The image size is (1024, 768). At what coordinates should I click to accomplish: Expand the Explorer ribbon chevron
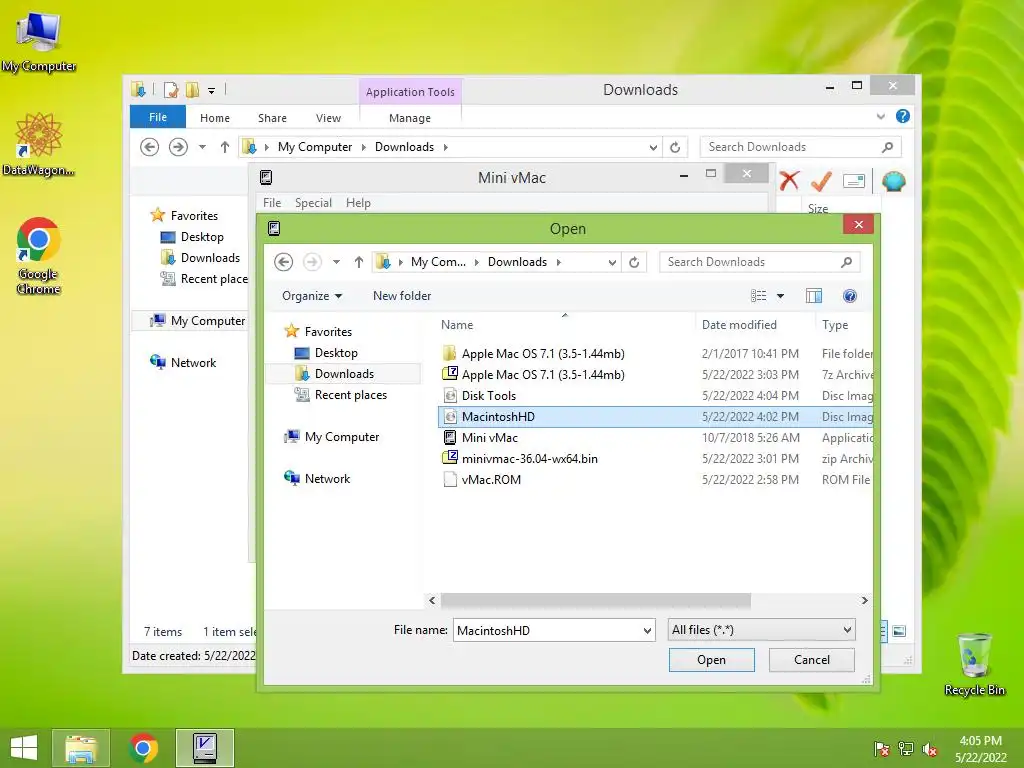[880, 116]
